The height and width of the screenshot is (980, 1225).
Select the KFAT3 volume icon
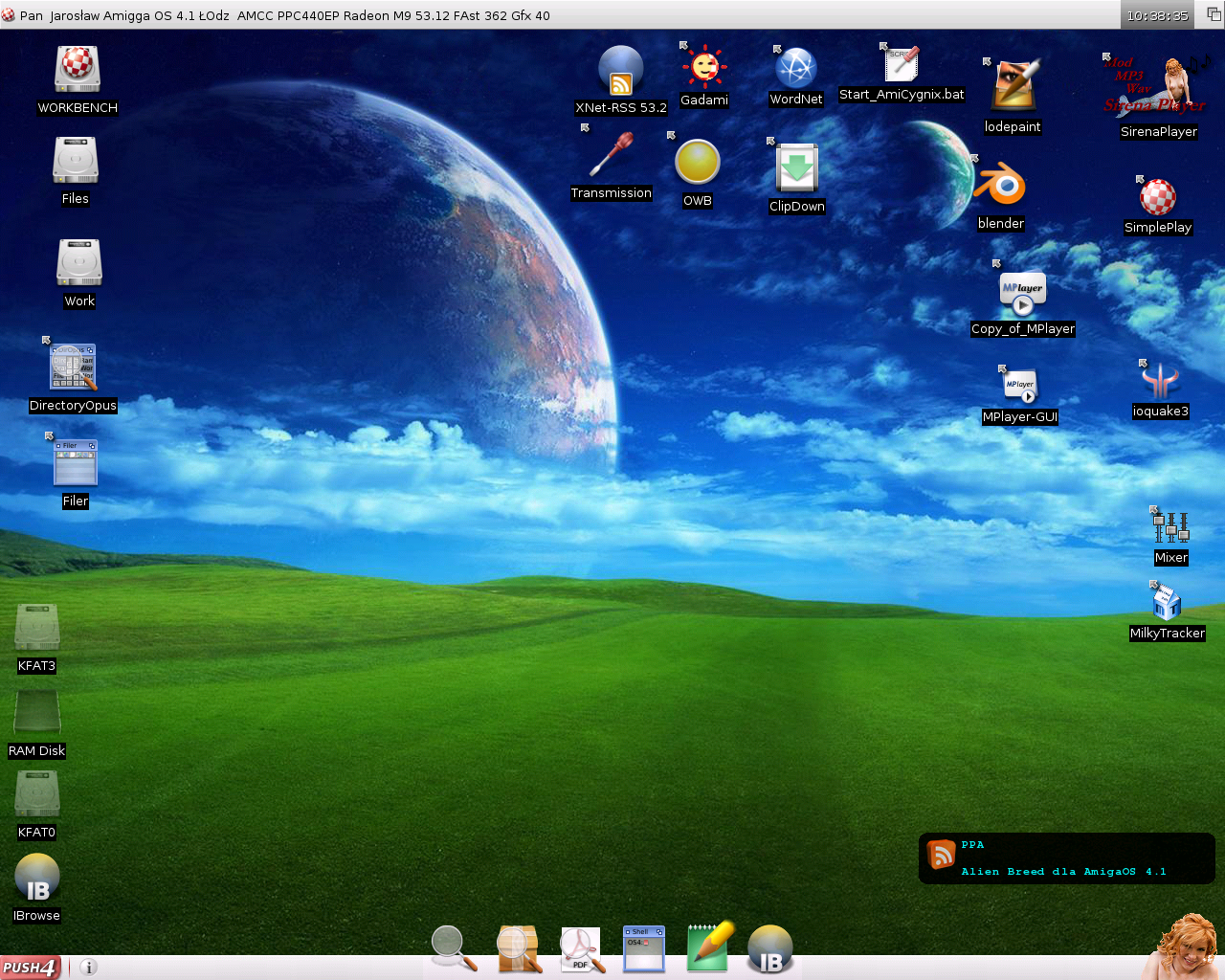[37, 628]
